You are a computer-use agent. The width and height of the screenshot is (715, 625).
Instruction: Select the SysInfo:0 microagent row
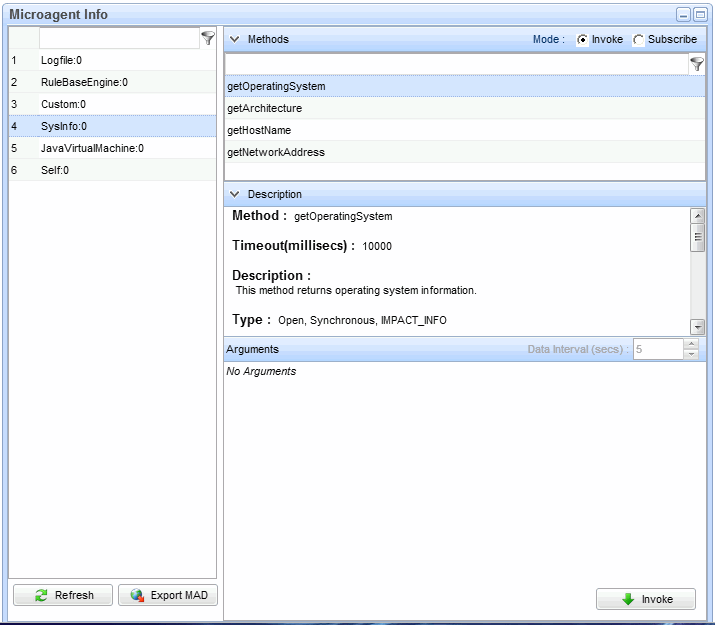112,126
